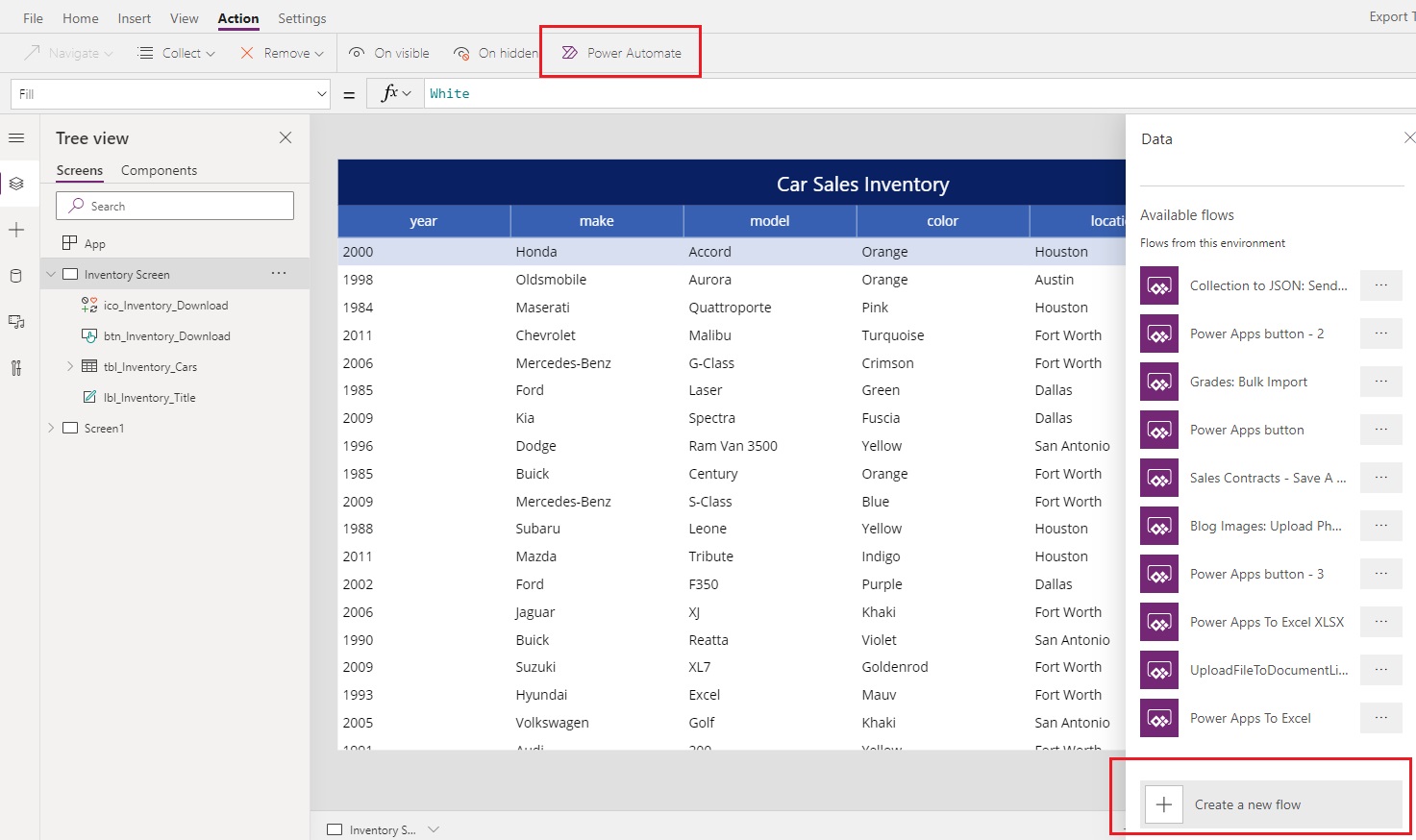Switch to the Components tab
Image resolution: width=1416 pixels, height=840 pixels.
click(159, 170)
